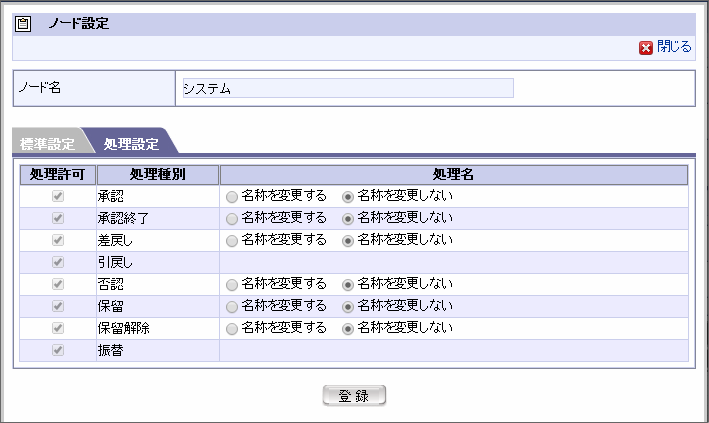Toggle the 振替 permission checkbox
The image size is (709, 423).
pyautogui.click(x=58, y=350)
